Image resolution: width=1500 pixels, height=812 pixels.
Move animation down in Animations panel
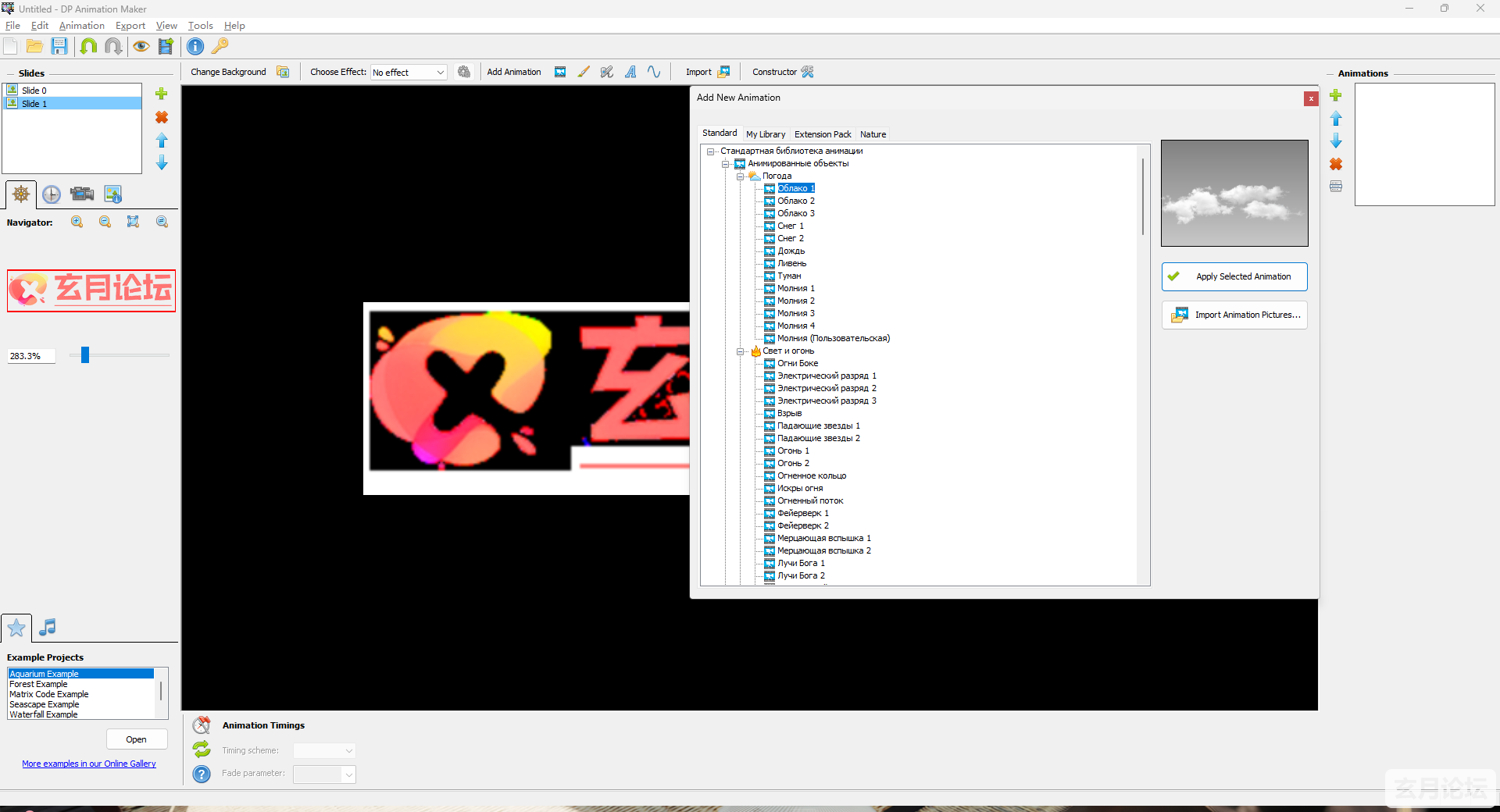click(x=1336, y=141)
